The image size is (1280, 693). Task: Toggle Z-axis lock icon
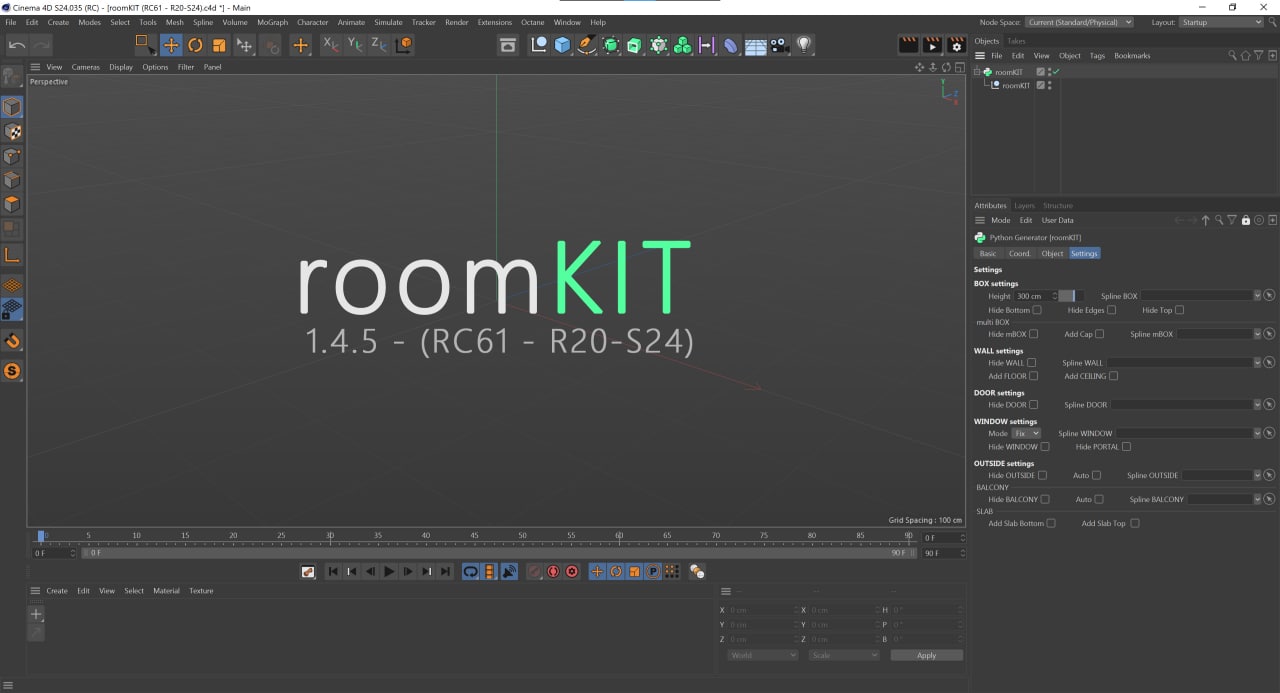(x=379, y=45)
